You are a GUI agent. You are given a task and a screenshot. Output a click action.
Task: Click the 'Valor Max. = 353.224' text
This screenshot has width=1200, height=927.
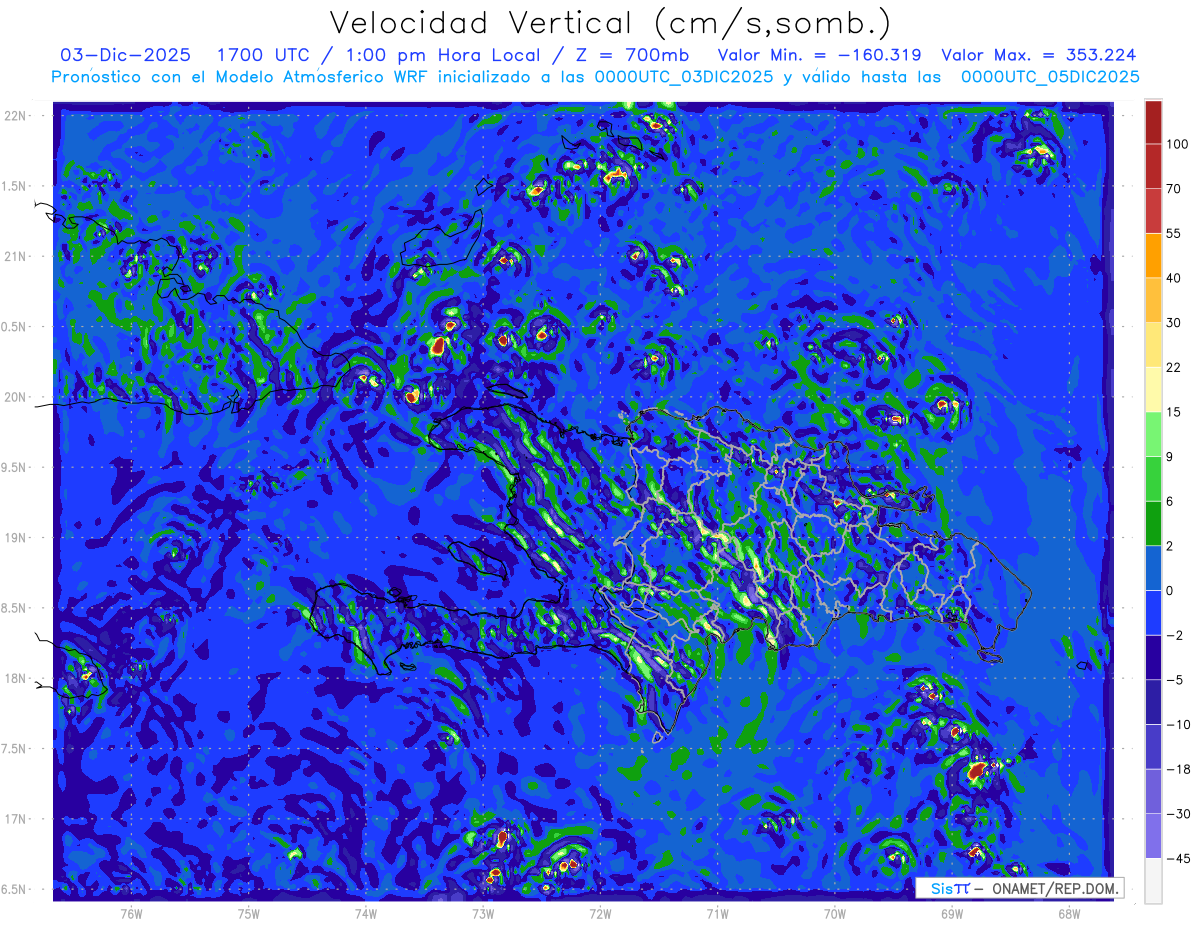pos(1039,55)
